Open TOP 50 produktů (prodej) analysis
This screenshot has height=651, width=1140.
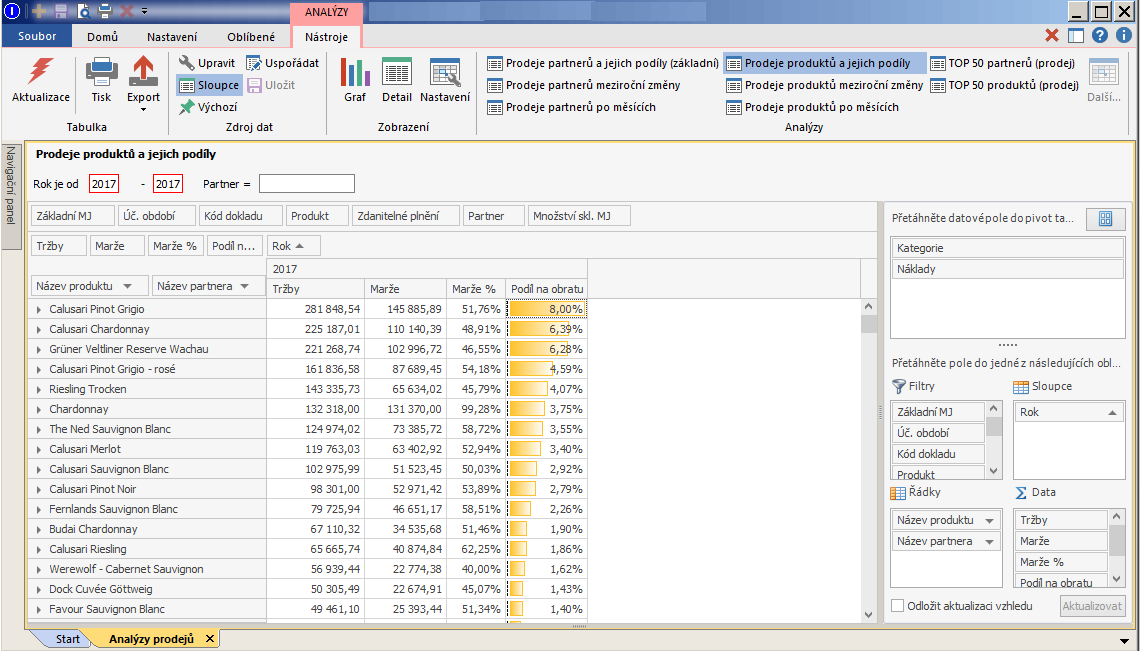point(1004,85)
